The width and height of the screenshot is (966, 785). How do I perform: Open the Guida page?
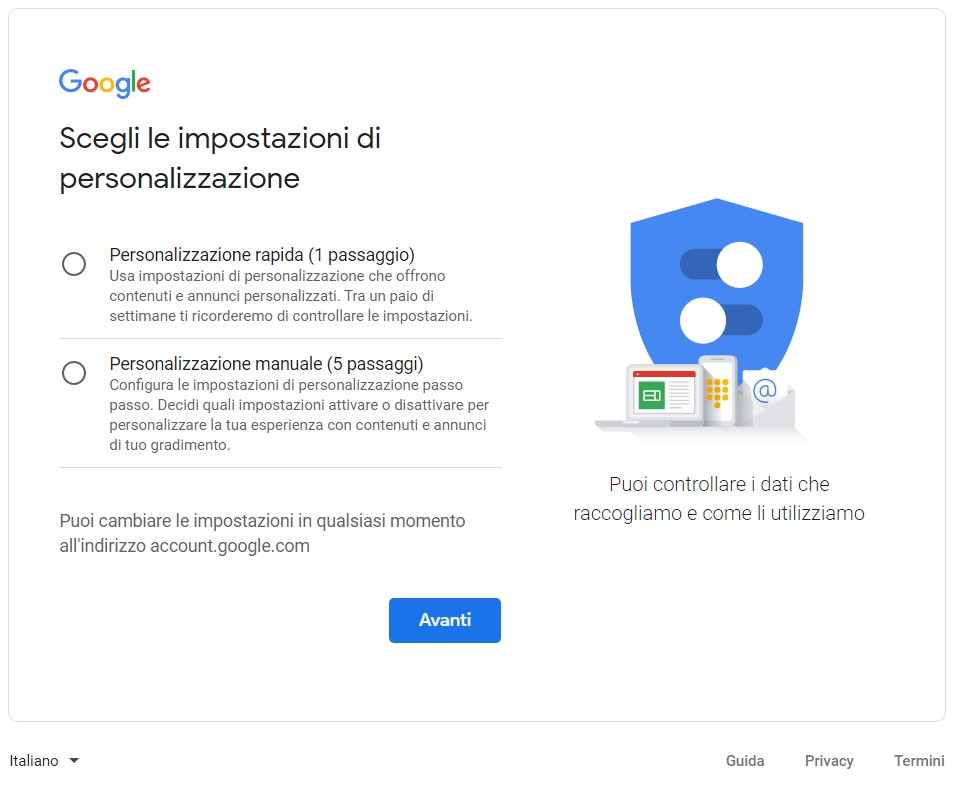tap(744, 760)
